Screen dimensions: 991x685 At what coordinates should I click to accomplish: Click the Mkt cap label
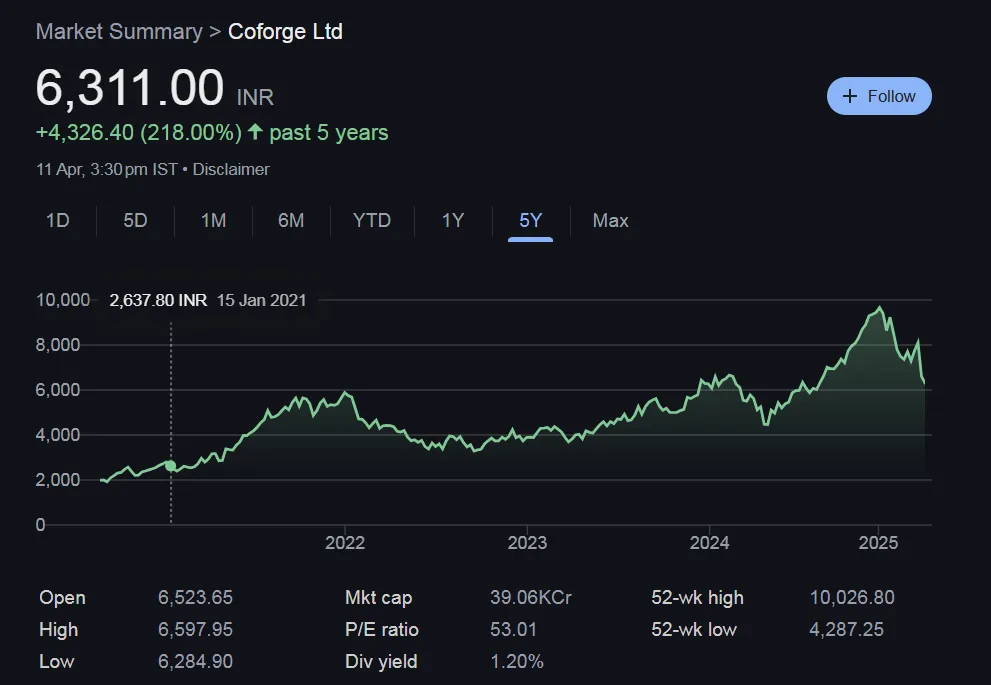[379, 598]
